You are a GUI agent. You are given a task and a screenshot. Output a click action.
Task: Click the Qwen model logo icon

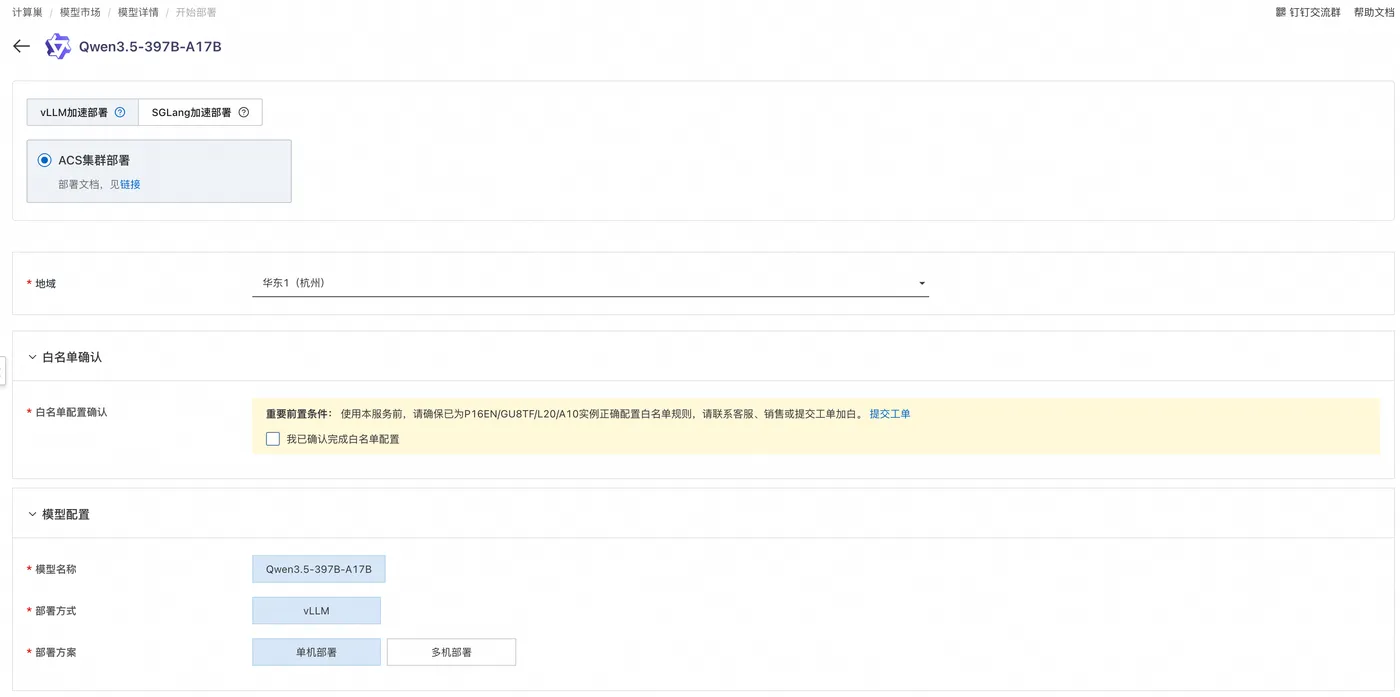tap(58, 47)
